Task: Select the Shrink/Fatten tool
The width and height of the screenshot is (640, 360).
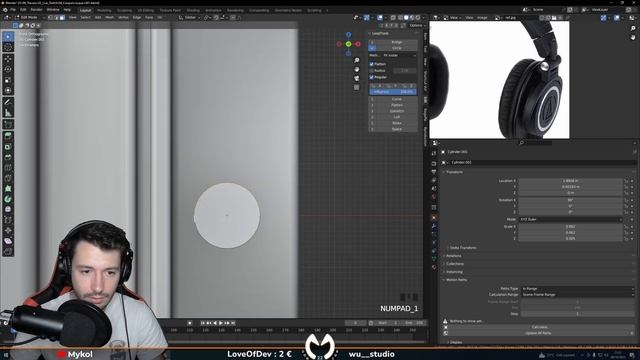Action: pyautogui.click(x=8, y=231)
